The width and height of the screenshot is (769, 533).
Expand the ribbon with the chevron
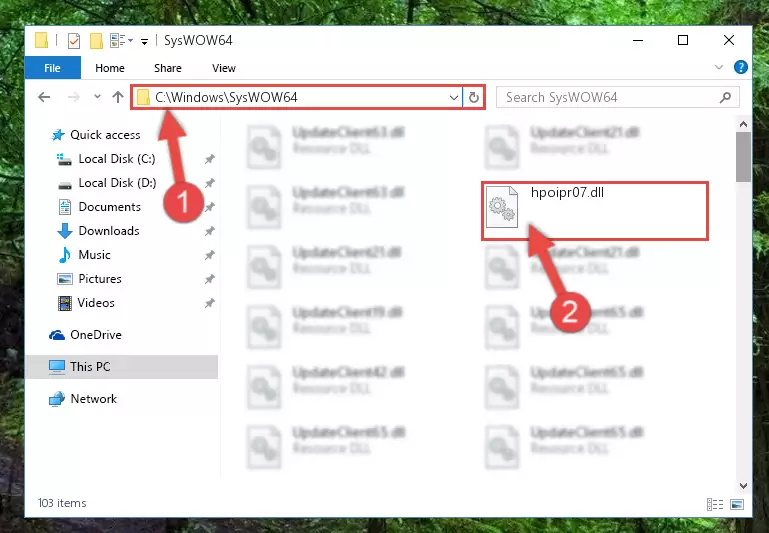click(x=718, y=67)
